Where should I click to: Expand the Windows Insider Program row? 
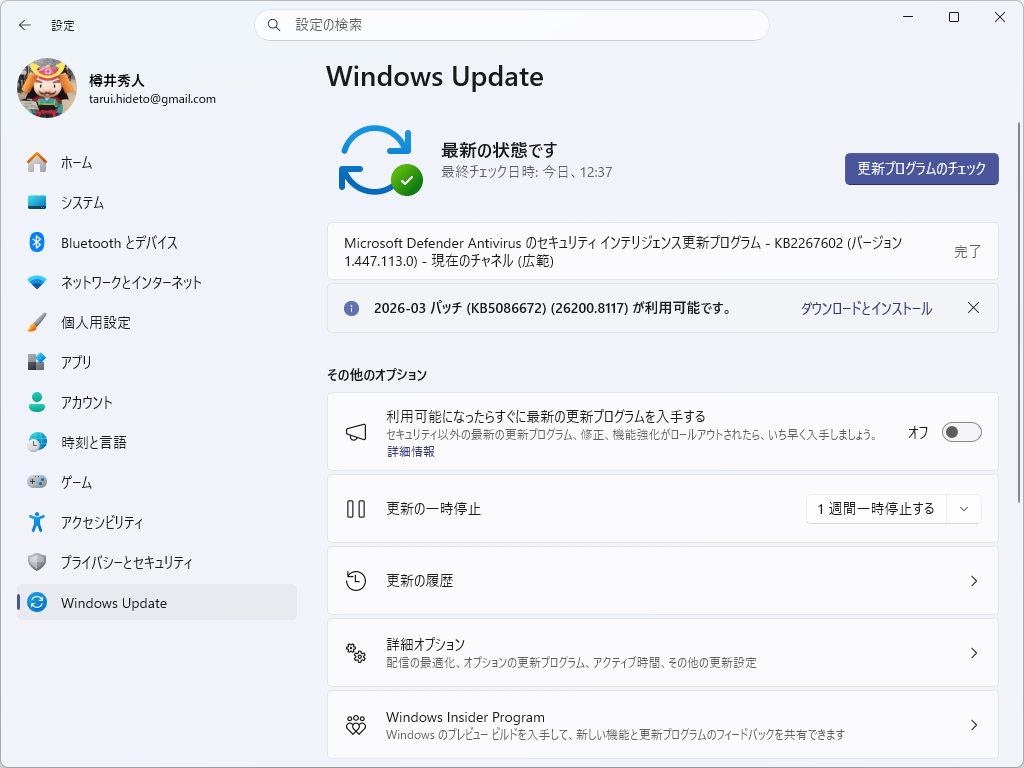973,725
